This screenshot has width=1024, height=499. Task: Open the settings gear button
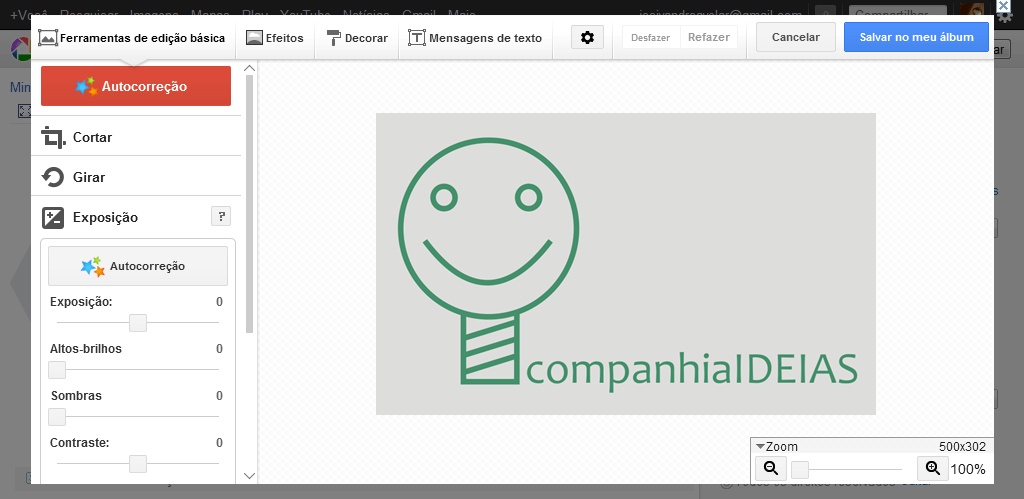pyautogui.click(x=587, y=37)
